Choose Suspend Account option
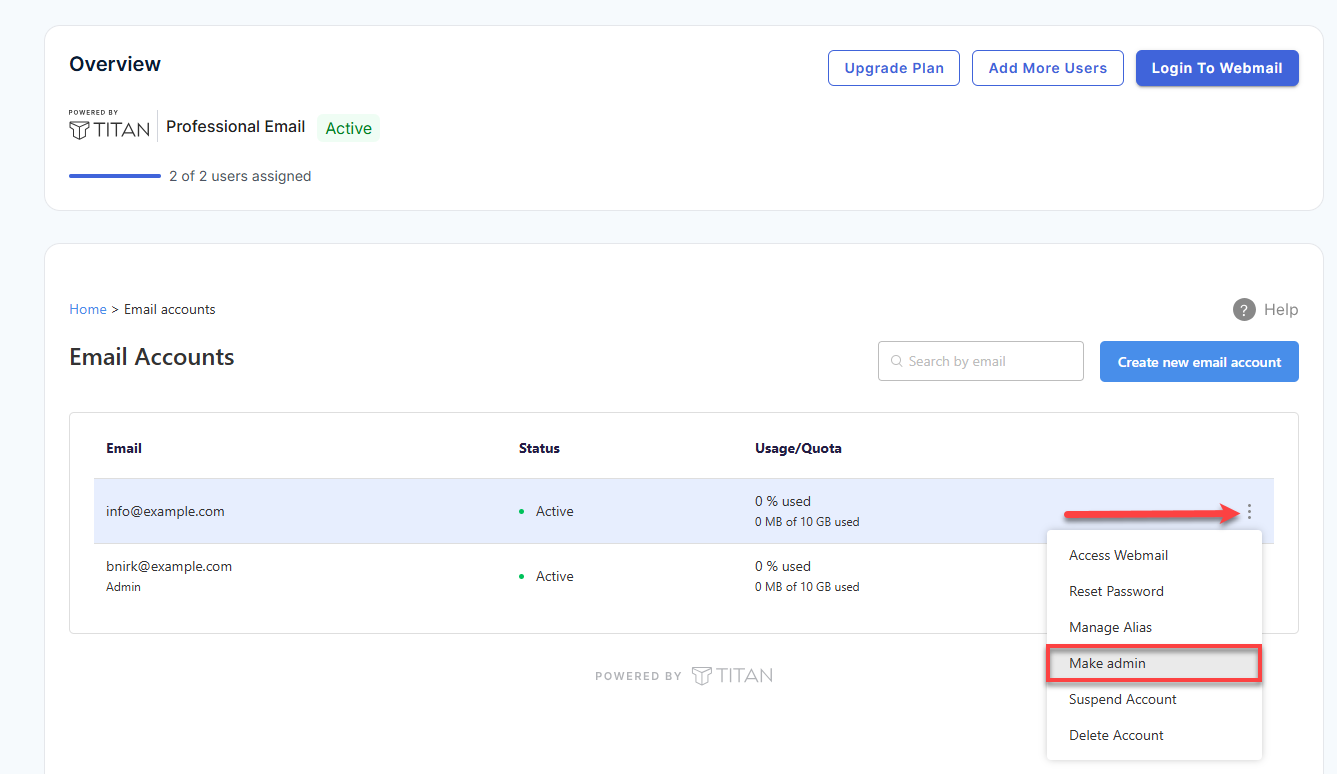This screenshot has height=774, width=1337. click(x=1154, y=699)
